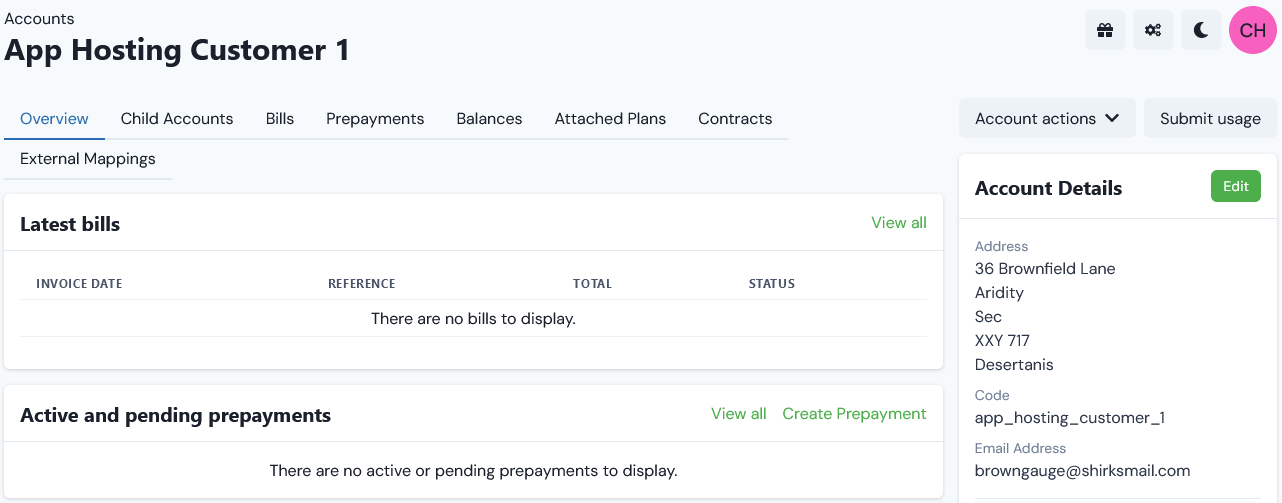Expand the Account actions dropdown
Image resolution: width=1282 pixels, height=503 pixels.
tap(1047, 118)
